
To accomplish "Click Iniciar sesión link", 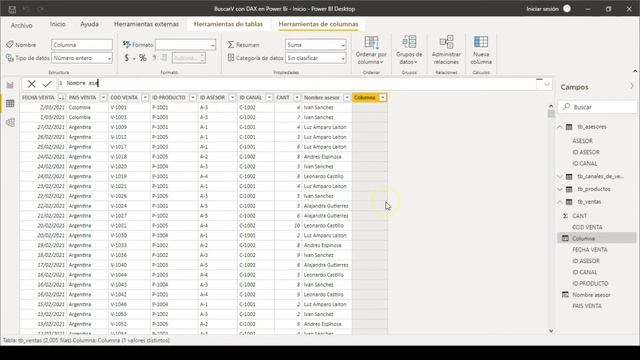I will click(542, 9).
